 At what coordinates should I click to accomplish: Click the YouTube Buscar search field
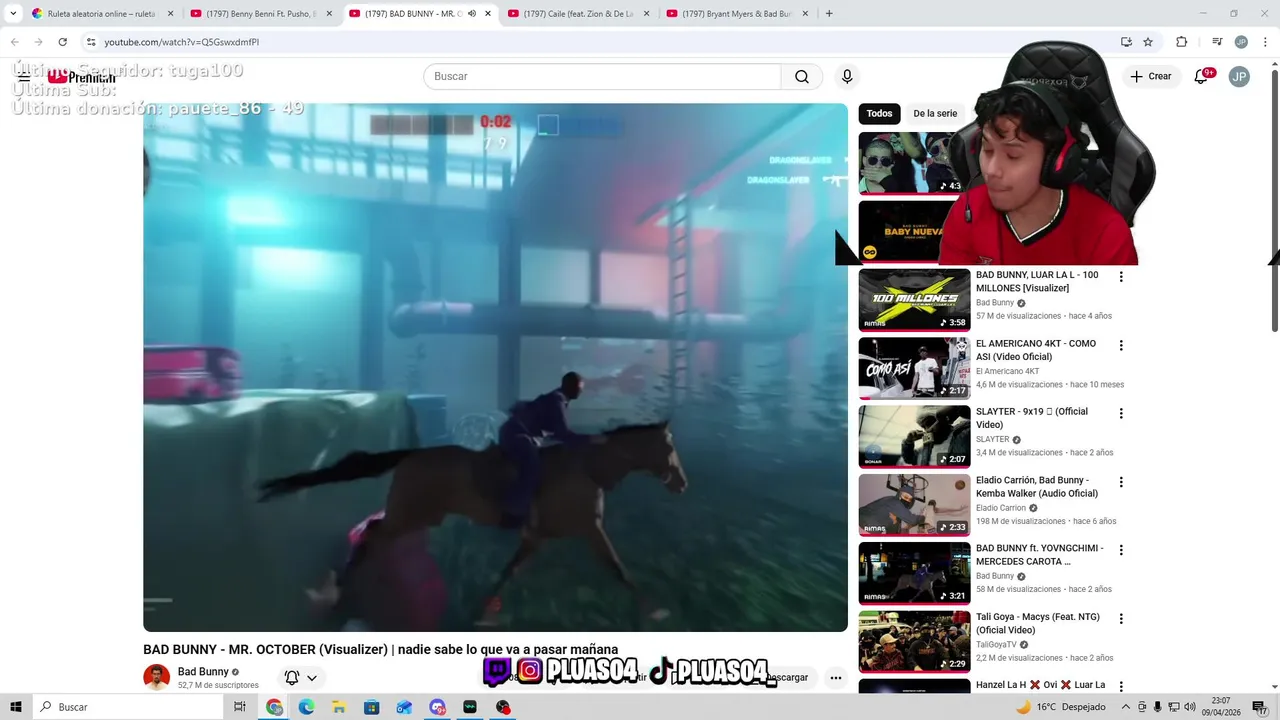(x=602, y=76)
